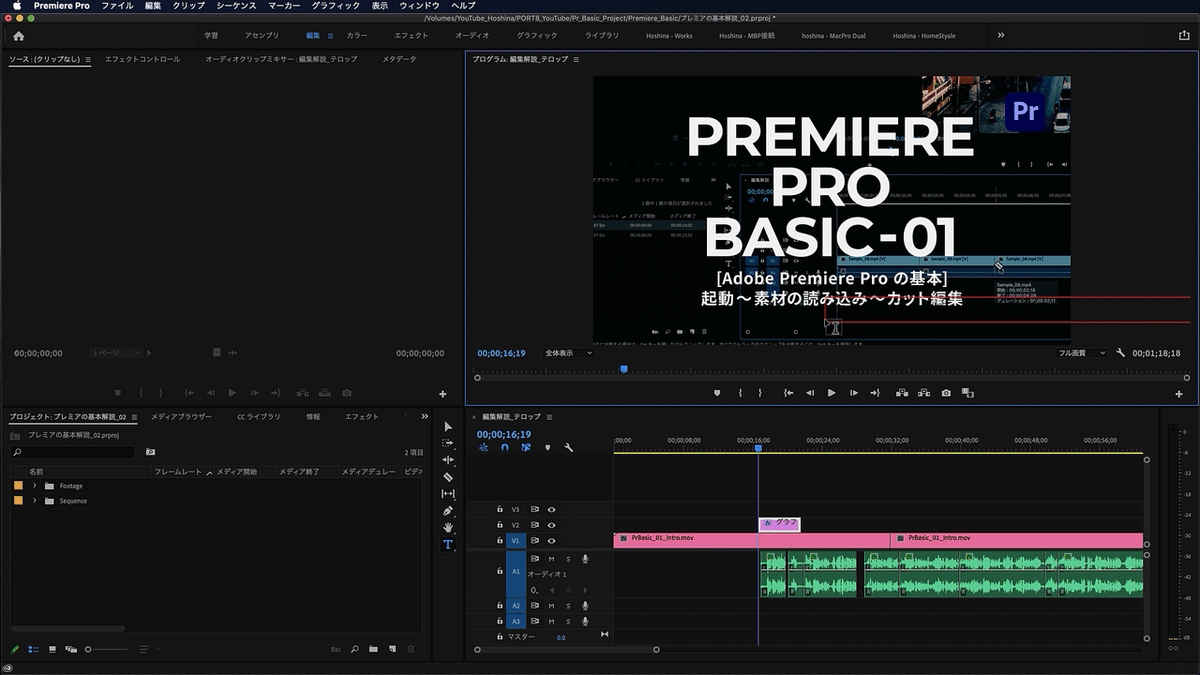1200x675 pixels.
Task: Switch to カラー workspace tab
Action: coord(357,35)
